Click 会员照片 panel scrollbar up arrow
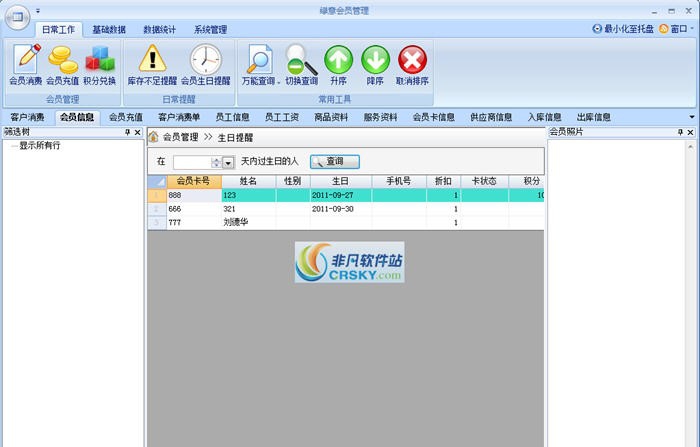This screenshot has height=447, width=700. 691,146
